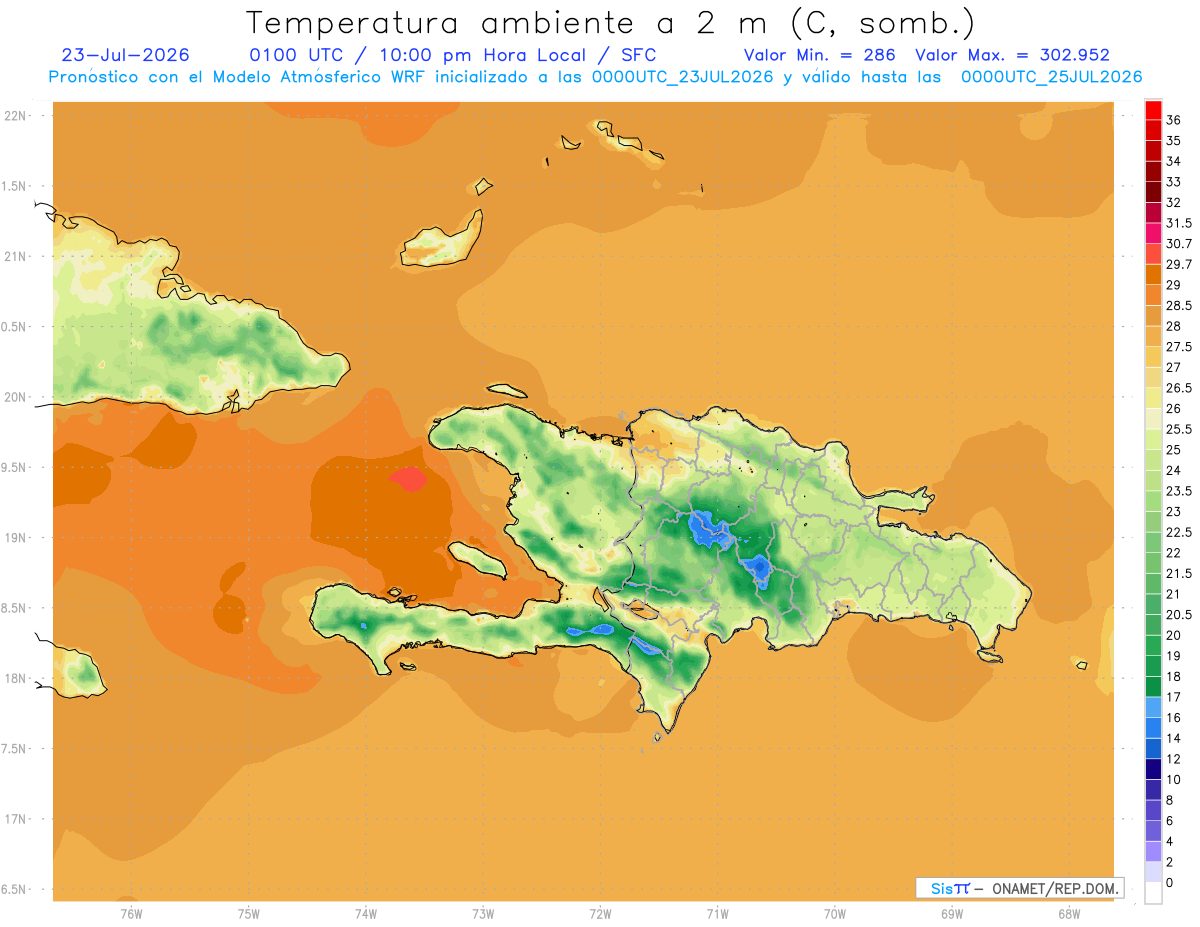
Task: Click the '21N' latitude label
Action: (14, 257)
